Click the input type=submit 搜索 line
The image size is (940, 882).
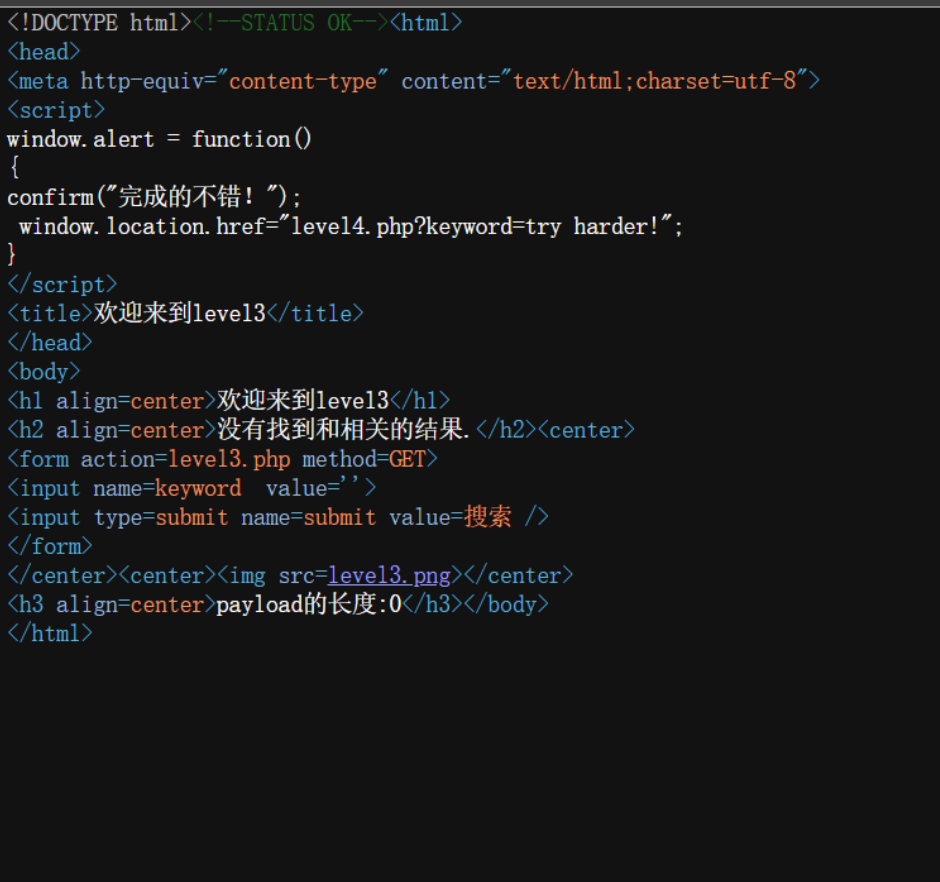pos(278,517)
